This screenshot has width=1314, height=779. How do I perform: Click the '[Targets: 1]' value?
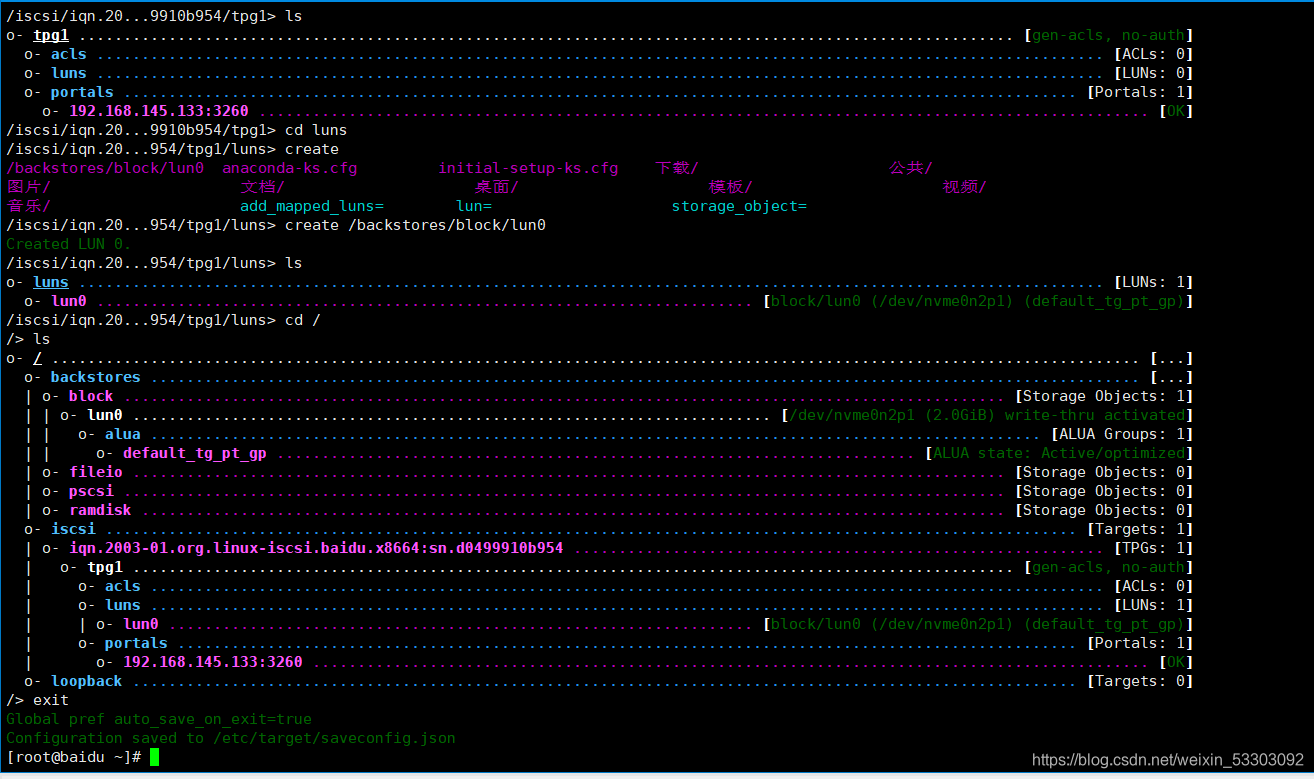[x=1140, y=529]
